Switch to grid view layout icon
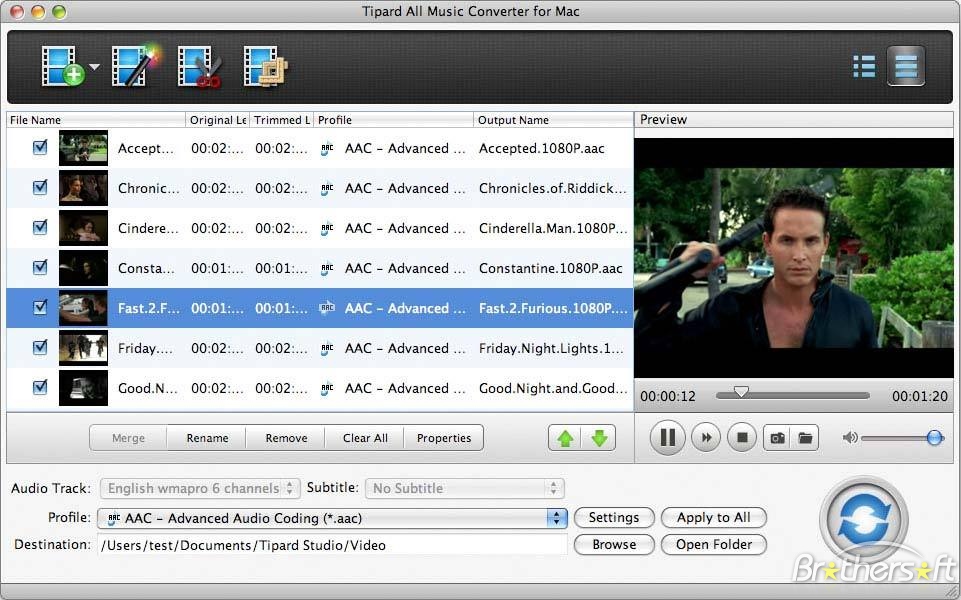Screen dimensions: 961x600 pos(863,66)
